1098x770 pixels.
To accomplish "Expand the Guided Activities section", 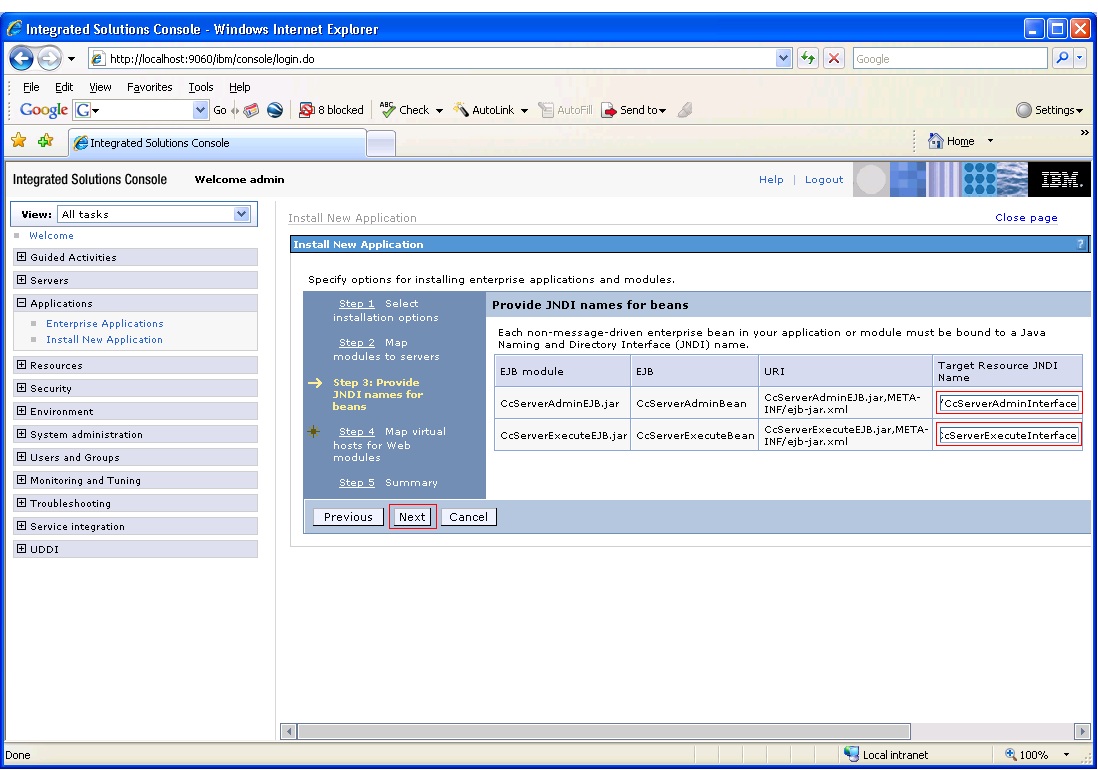I will 22,257.
